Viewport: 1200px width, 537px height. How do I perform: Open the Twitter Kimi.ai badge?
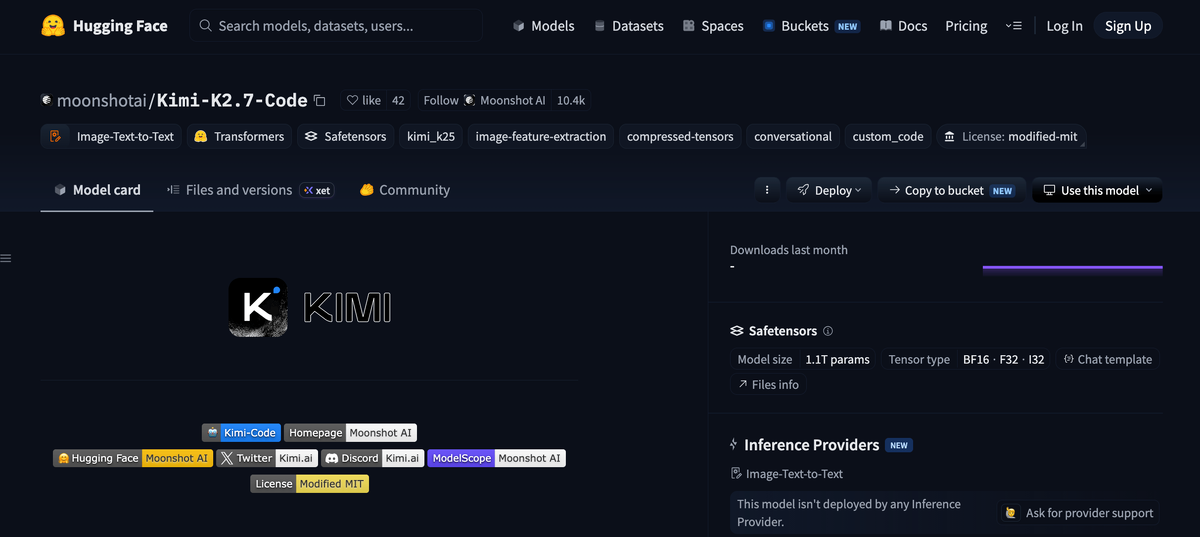click(267, 458)
